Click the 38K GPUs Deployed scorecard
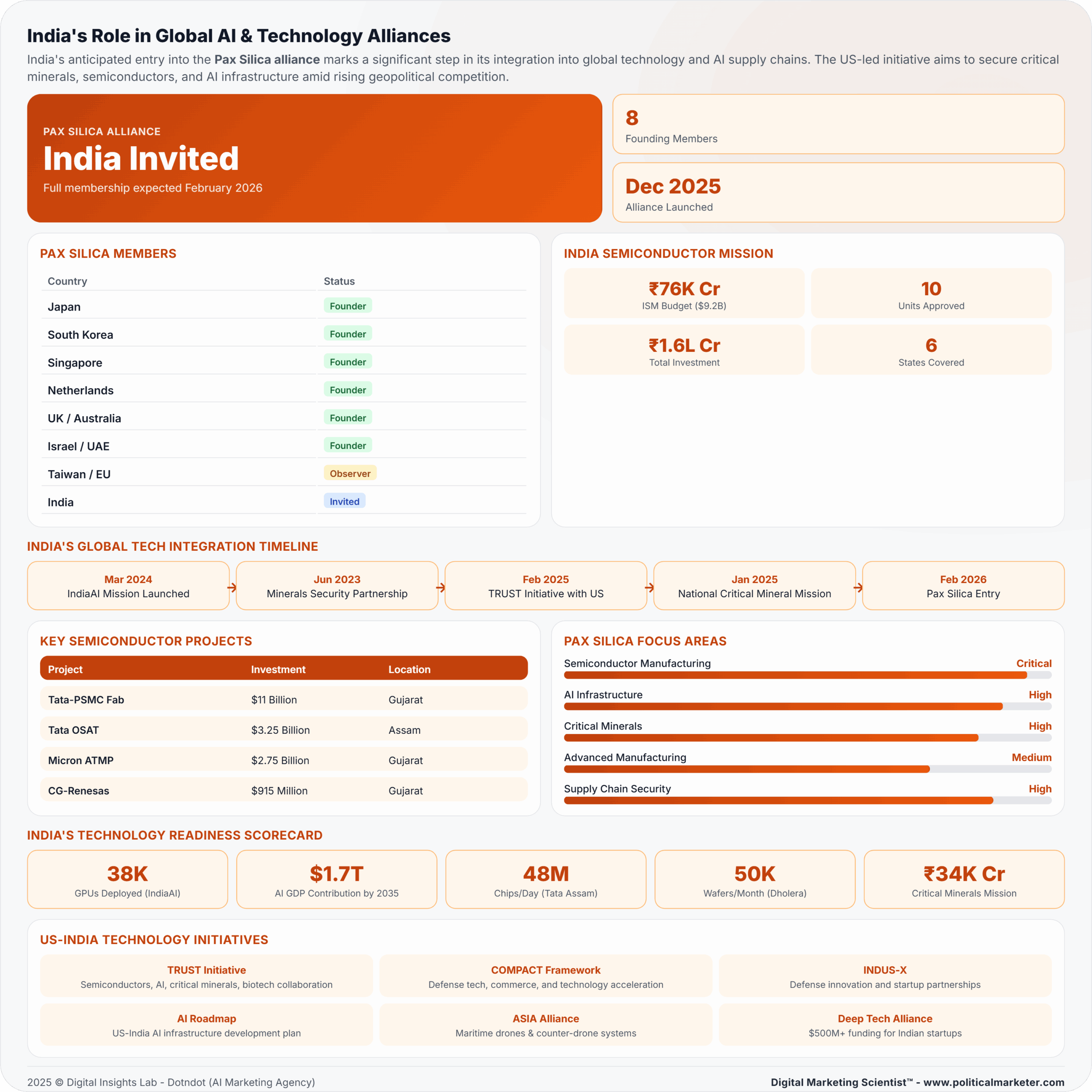Screen dimensions: 1092x1092 (x=127, y=880)
